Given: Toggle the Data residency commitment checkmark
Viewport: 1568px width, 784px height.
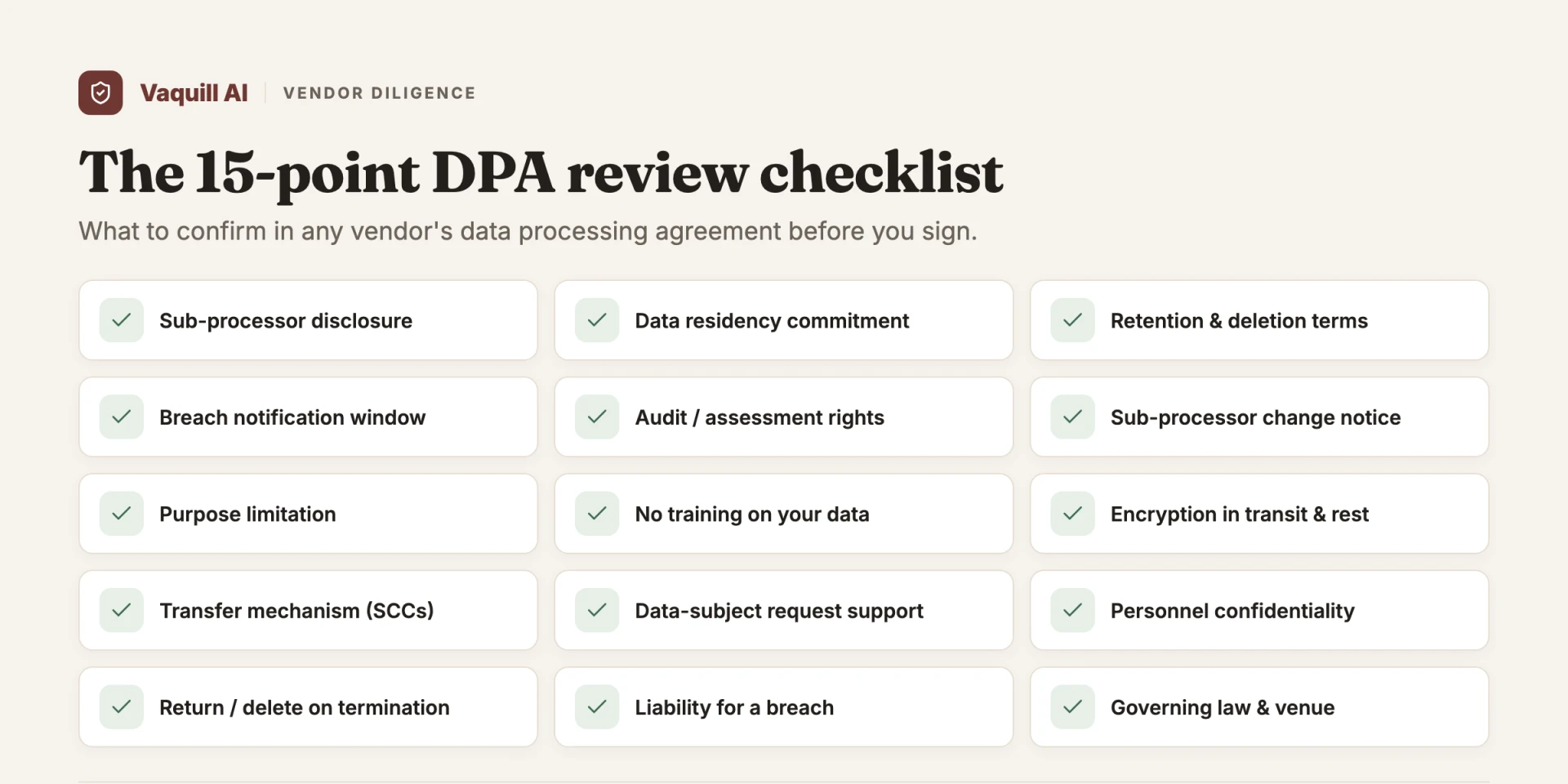Looking at the screenshot, I should [x=597, y=320].
